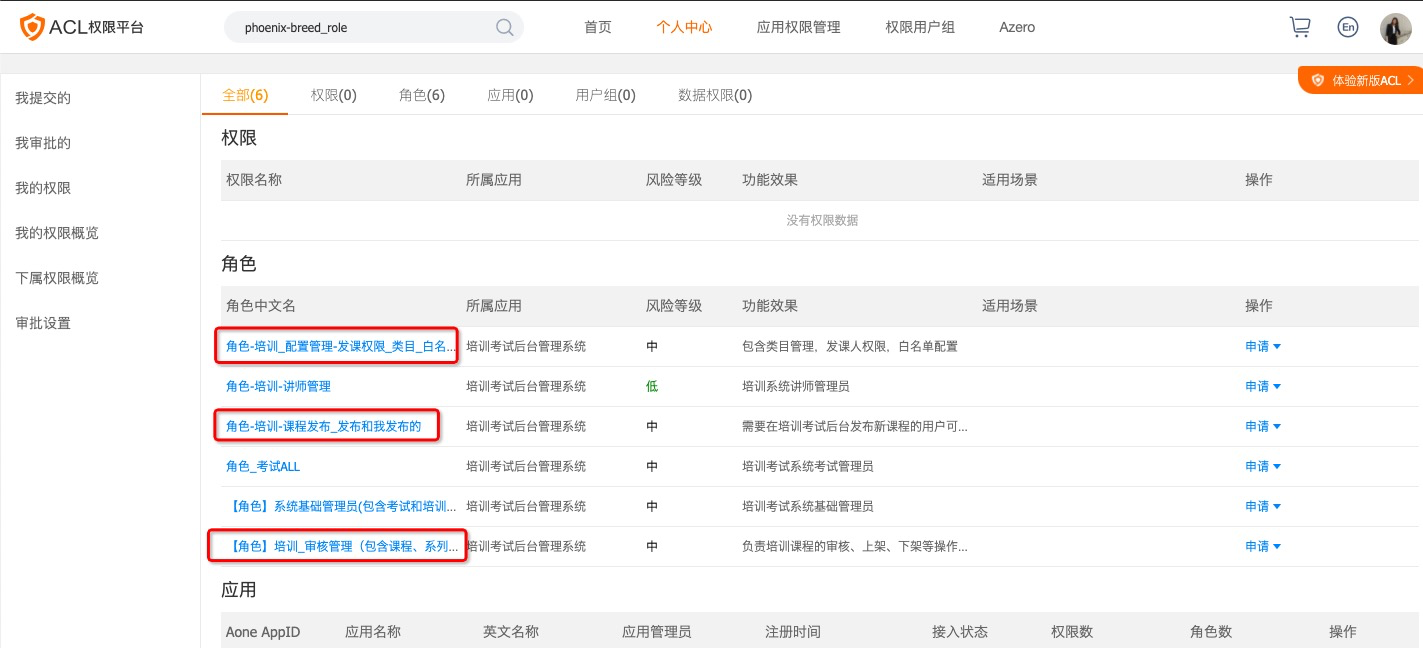The height and width of the screenshot is (648, 1423).
Task: Expand 申请 dropdown for 配置管理-发课权限 role
Action: coord(1263,346)
